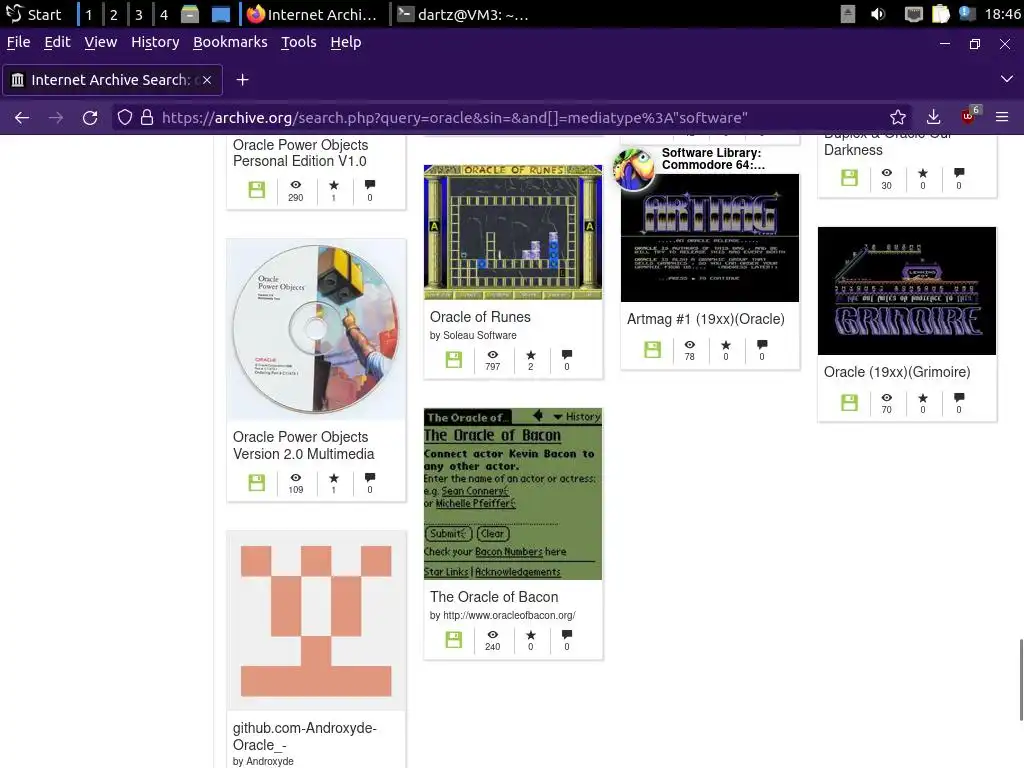Image resolution: width=1024 pixels, height=768 pixels.
Task: Click the Grimoire demo screenshot thumbnail
Action: pos(907,291)
